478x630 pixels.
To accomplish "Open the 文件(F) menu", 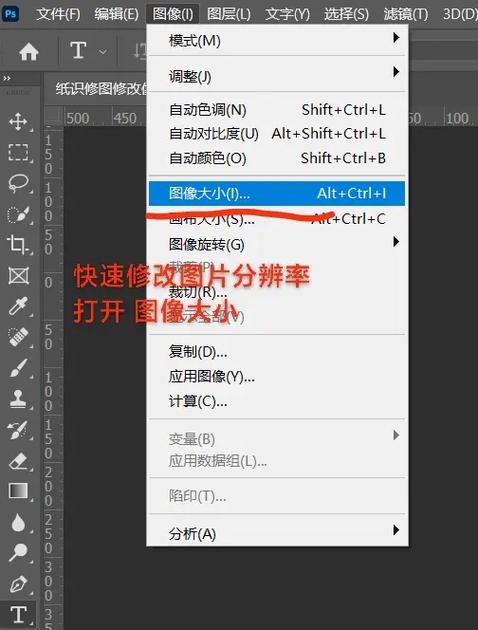I will point(58,14).
